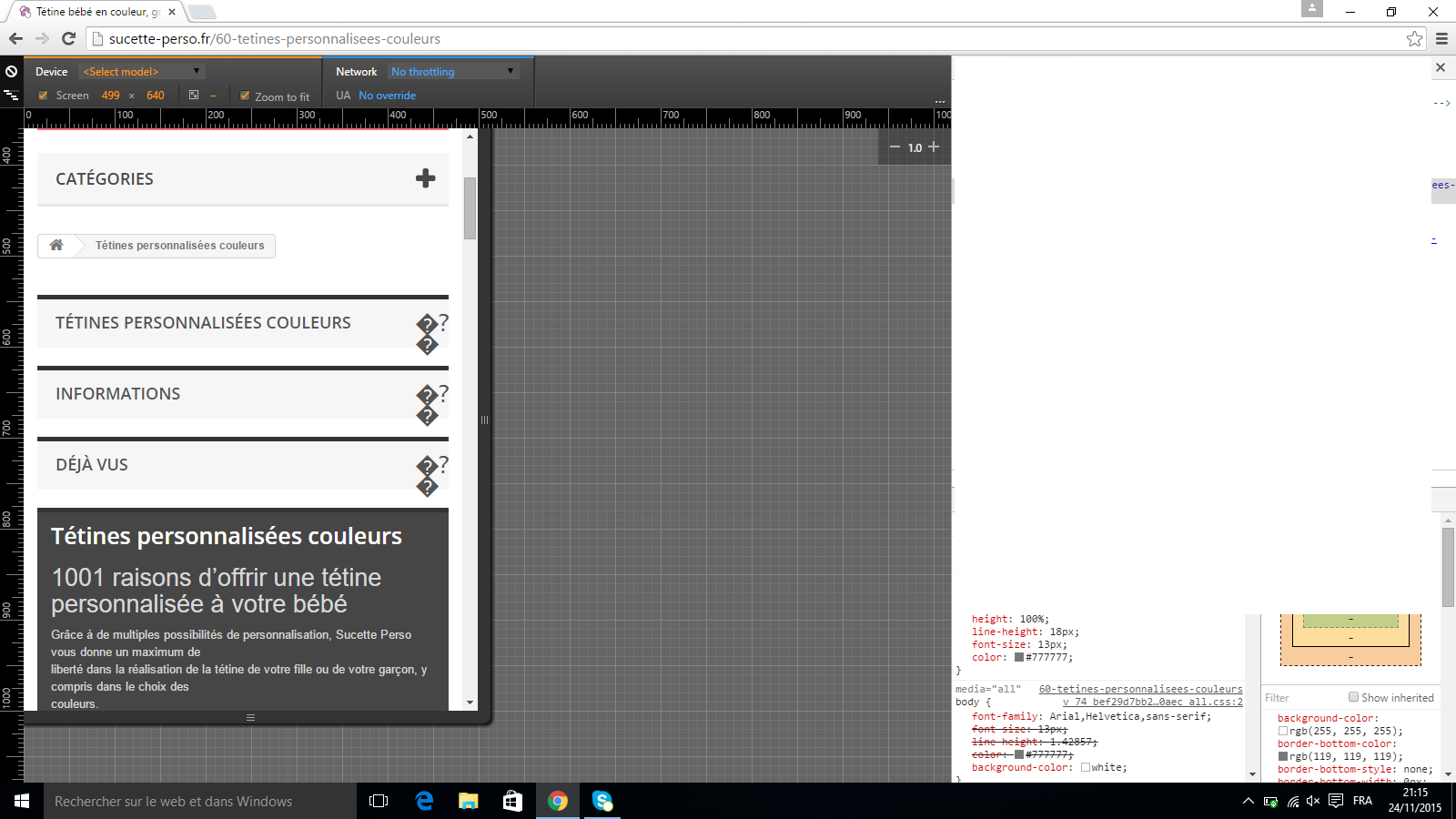
Task: Zoom in with the plus icon
Action: pyautogui.click(x=934, y=147)
